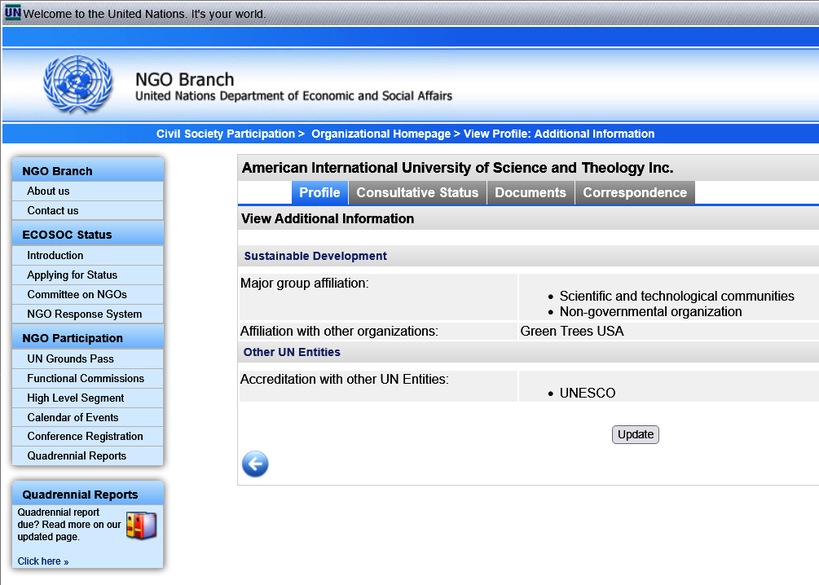The height and width of the screenshot is (585, 819).
Task: Click the Sustainable Development section heading
Action: point(315,256)
